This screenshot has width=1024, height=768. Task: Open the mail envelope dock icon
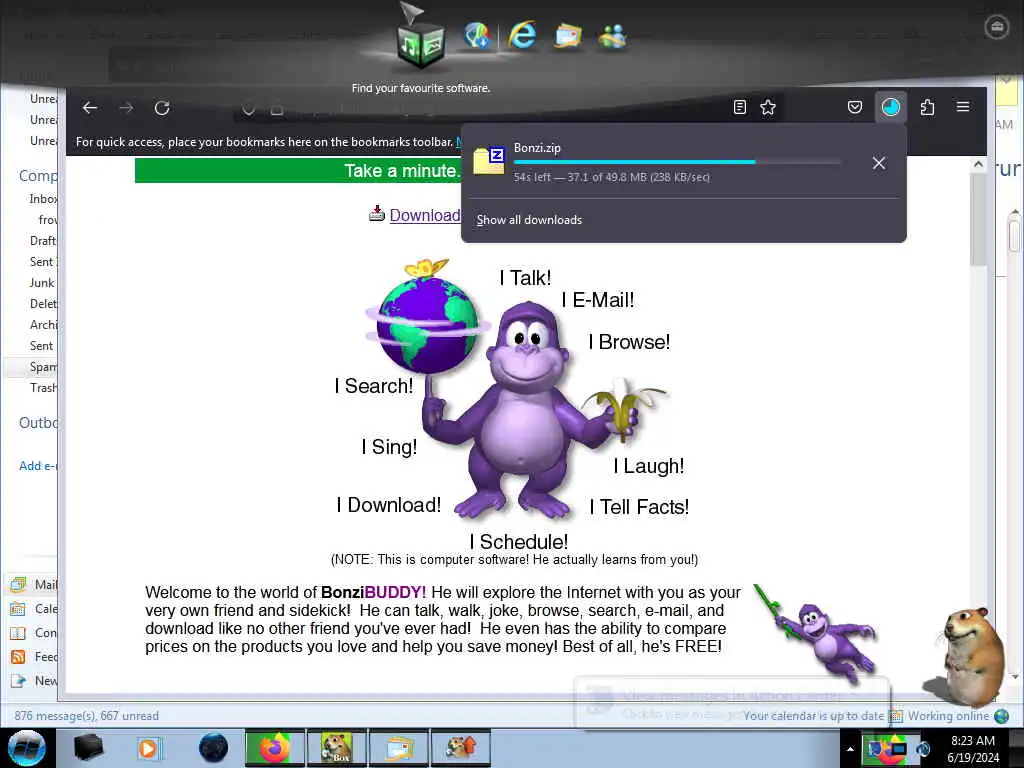tap(568, 36)
